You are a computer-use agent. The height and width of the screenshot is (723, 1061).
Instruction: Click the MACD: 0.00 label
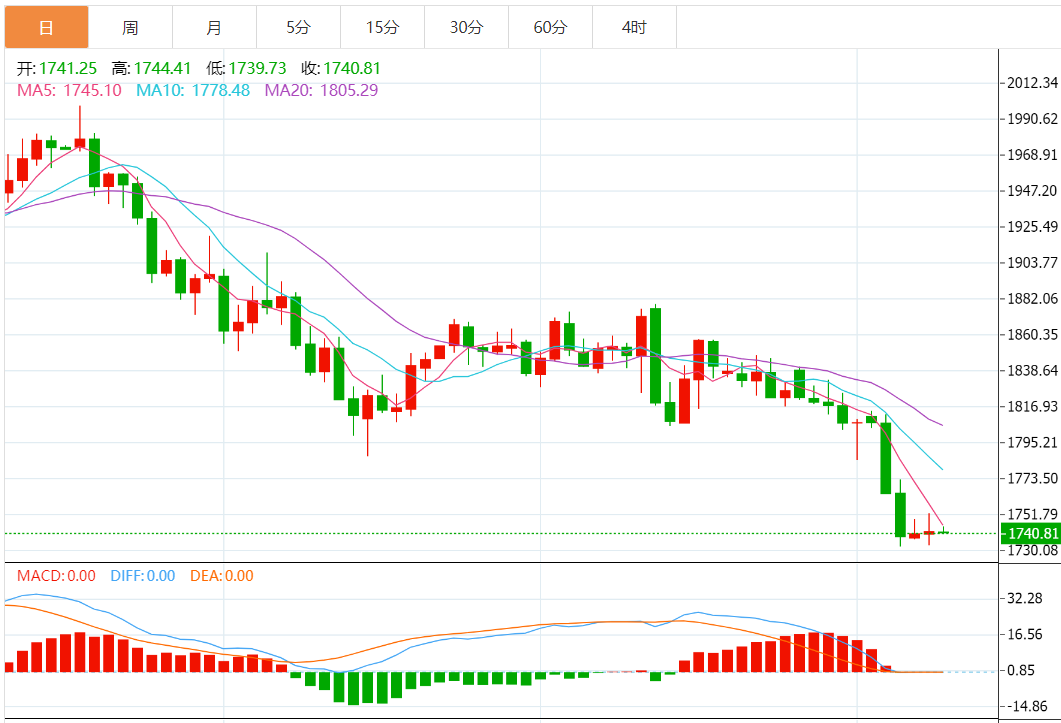point(56,576)
